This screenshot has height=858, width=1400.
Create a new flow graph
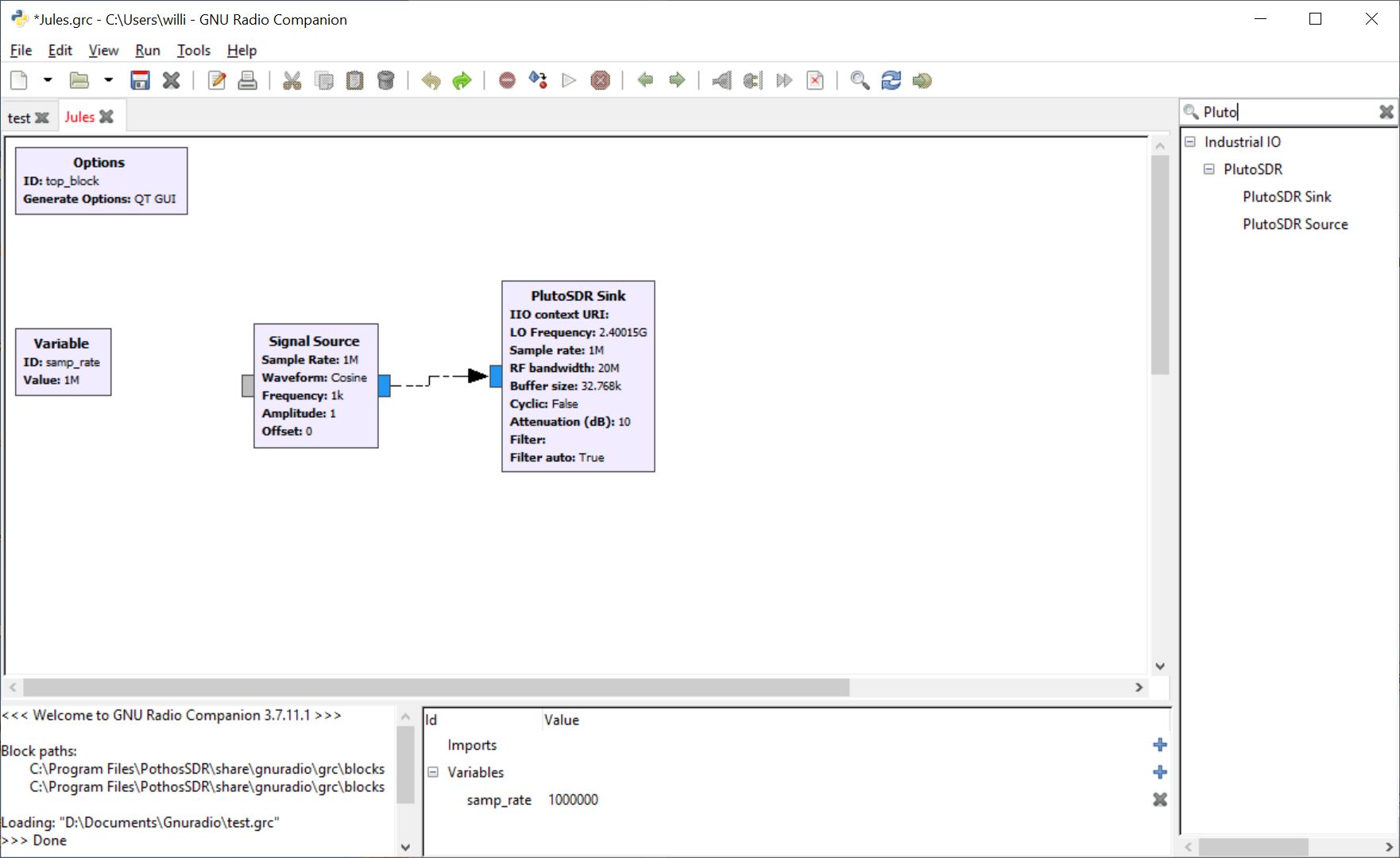[19, 80]
